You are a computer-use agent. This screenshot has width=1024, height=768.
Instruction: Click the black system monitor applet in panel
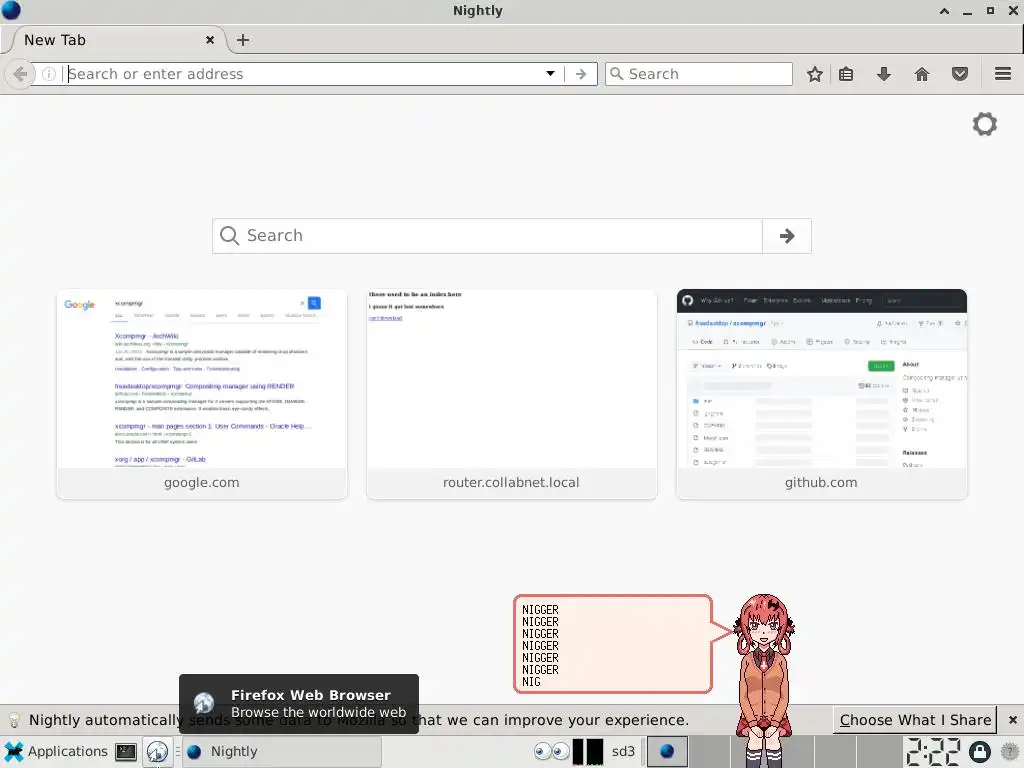click(588, 752)
